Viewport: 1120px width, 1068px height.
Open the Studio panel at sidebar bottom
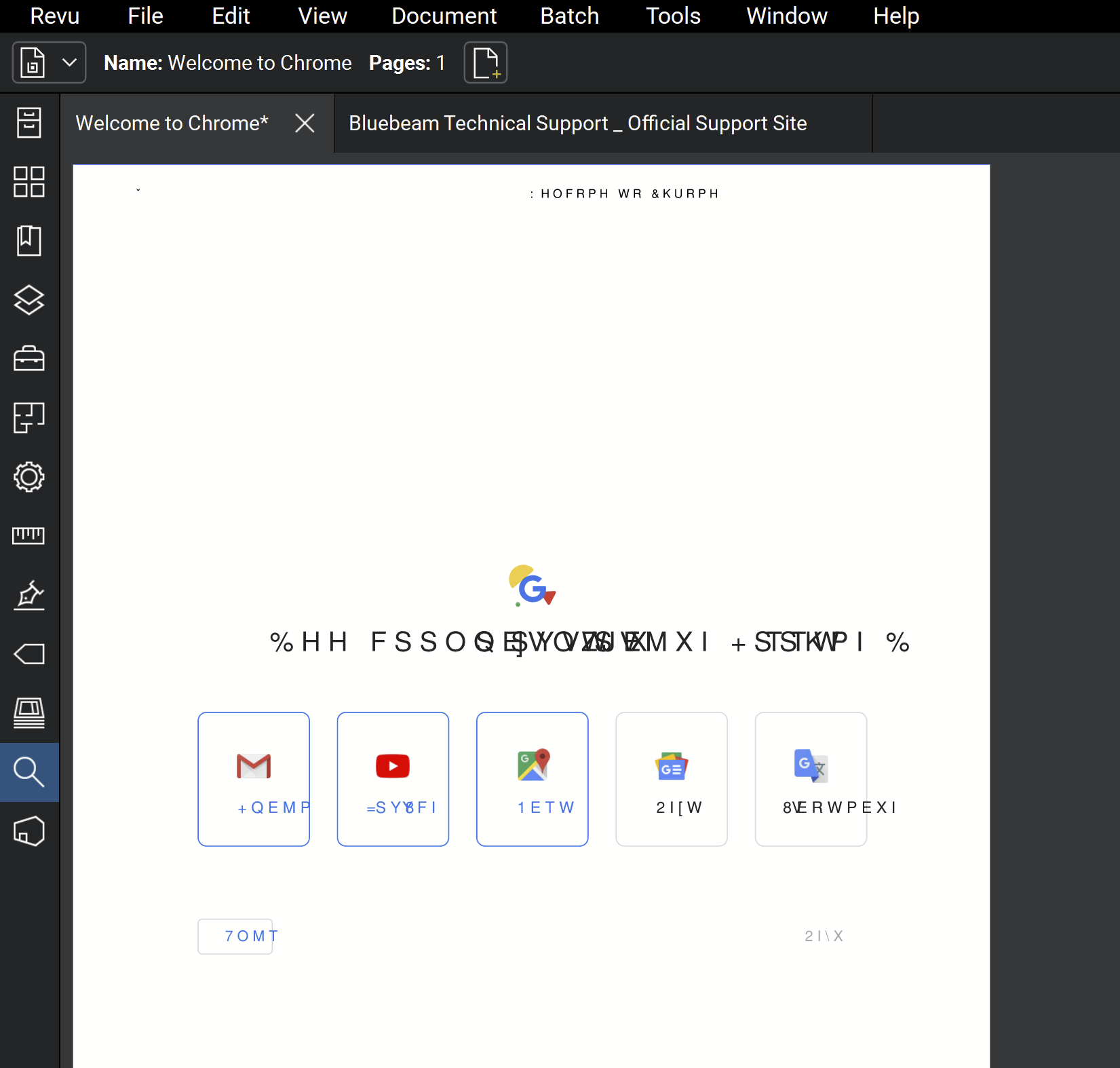(x=29, y=831)
